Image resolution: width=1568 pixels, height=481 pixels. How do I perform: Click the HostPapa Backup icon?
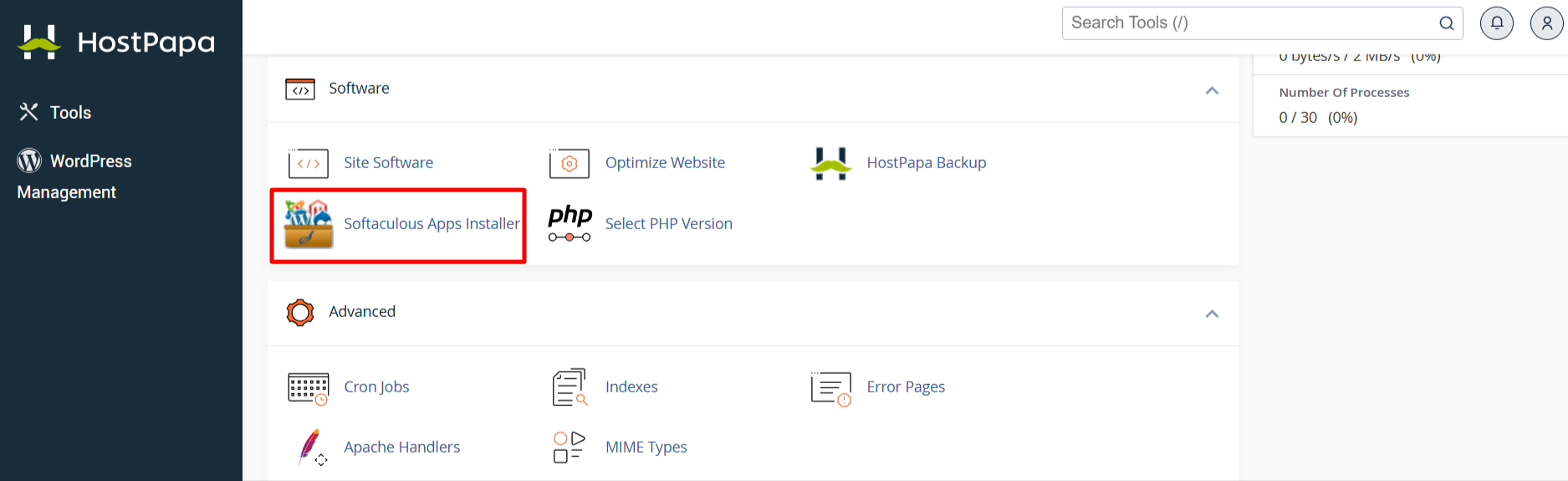point(831,163)
